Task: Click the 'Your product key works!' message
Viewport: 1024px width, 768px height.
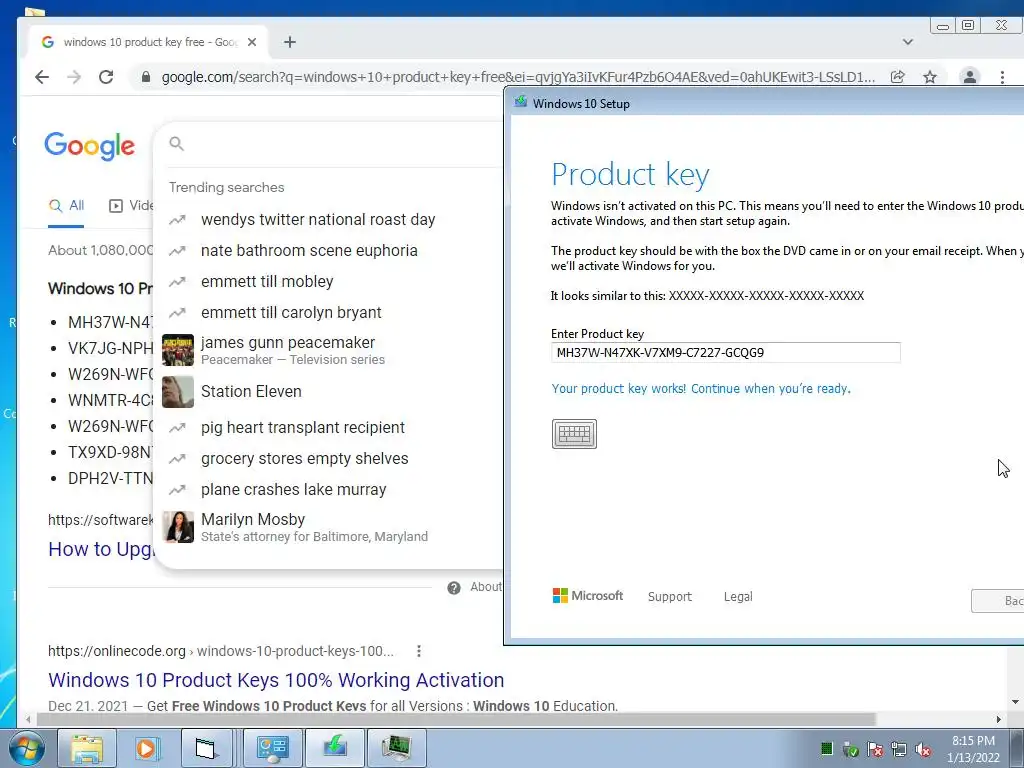Action: coord(701,389)
